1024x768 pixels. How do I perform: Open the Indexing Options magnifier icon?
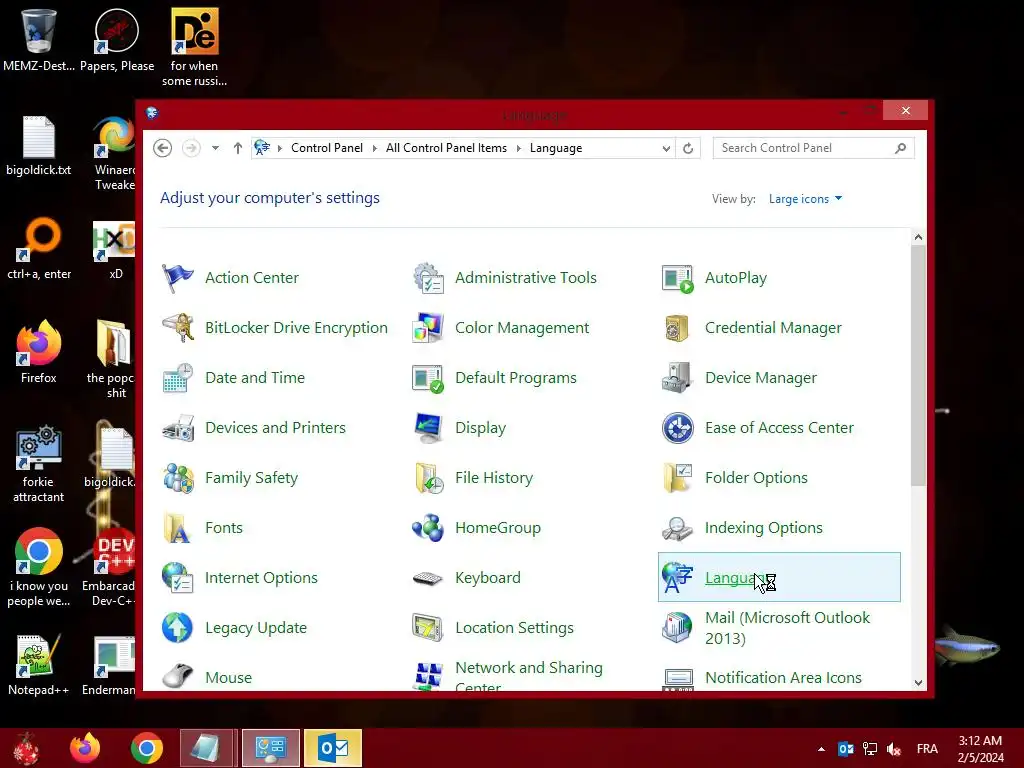pos(678,528)
